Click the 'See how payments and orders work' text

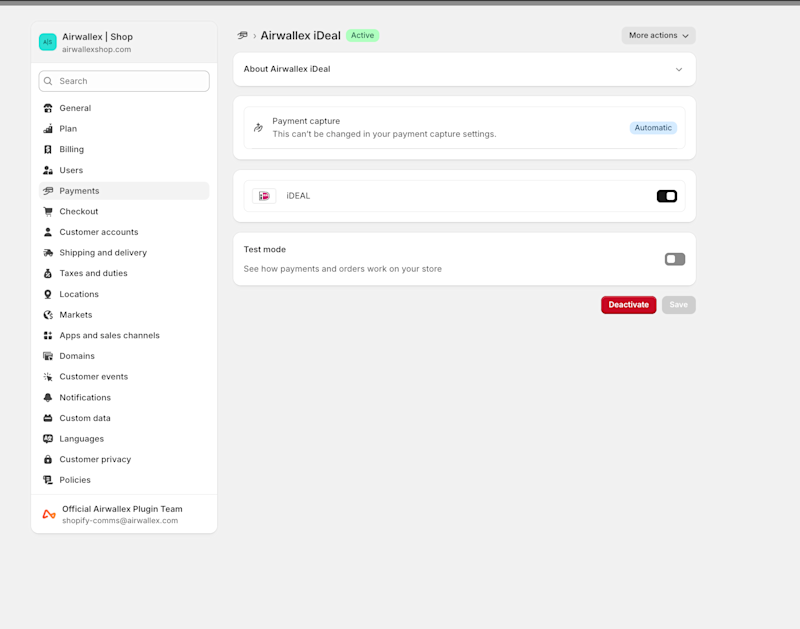[342, 269]
